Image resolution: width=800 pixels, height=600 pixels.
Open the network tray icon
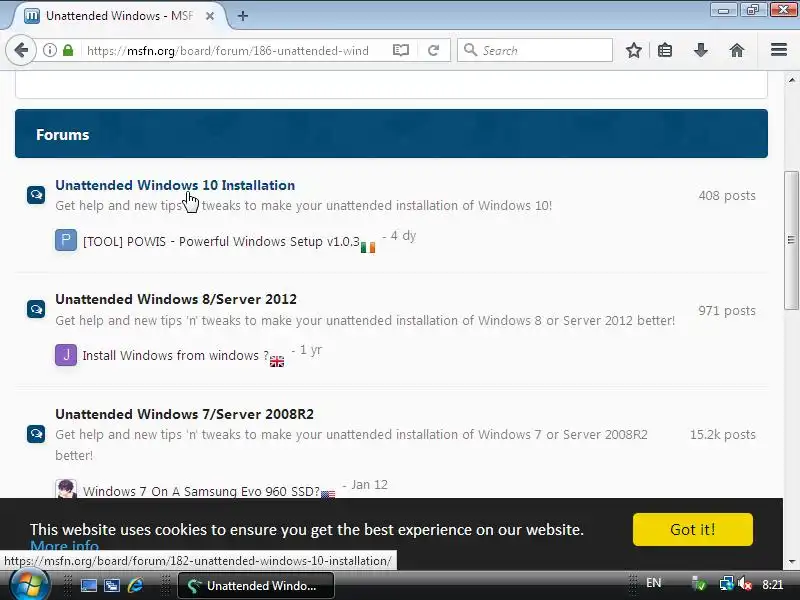726,584
